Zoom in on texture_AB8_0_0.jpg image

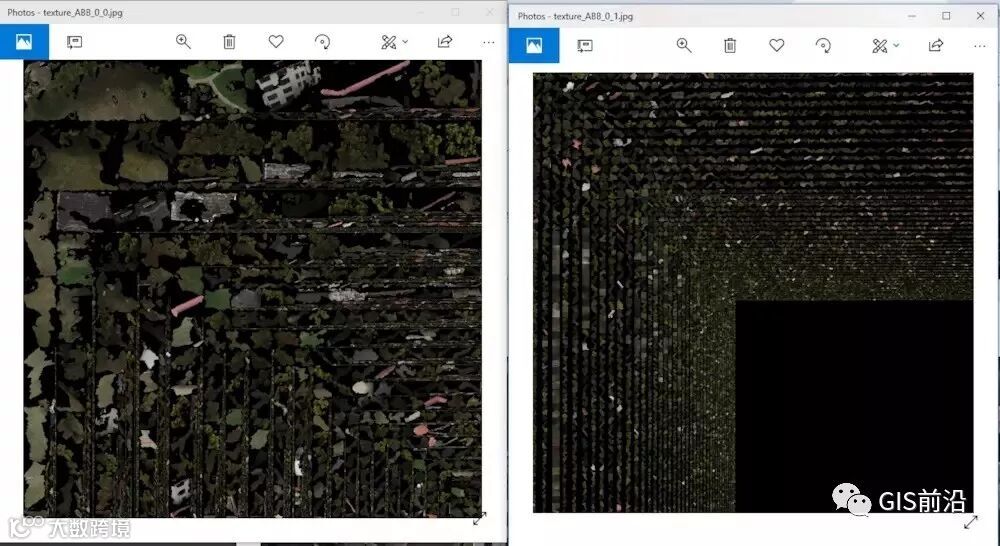point(183,41)
